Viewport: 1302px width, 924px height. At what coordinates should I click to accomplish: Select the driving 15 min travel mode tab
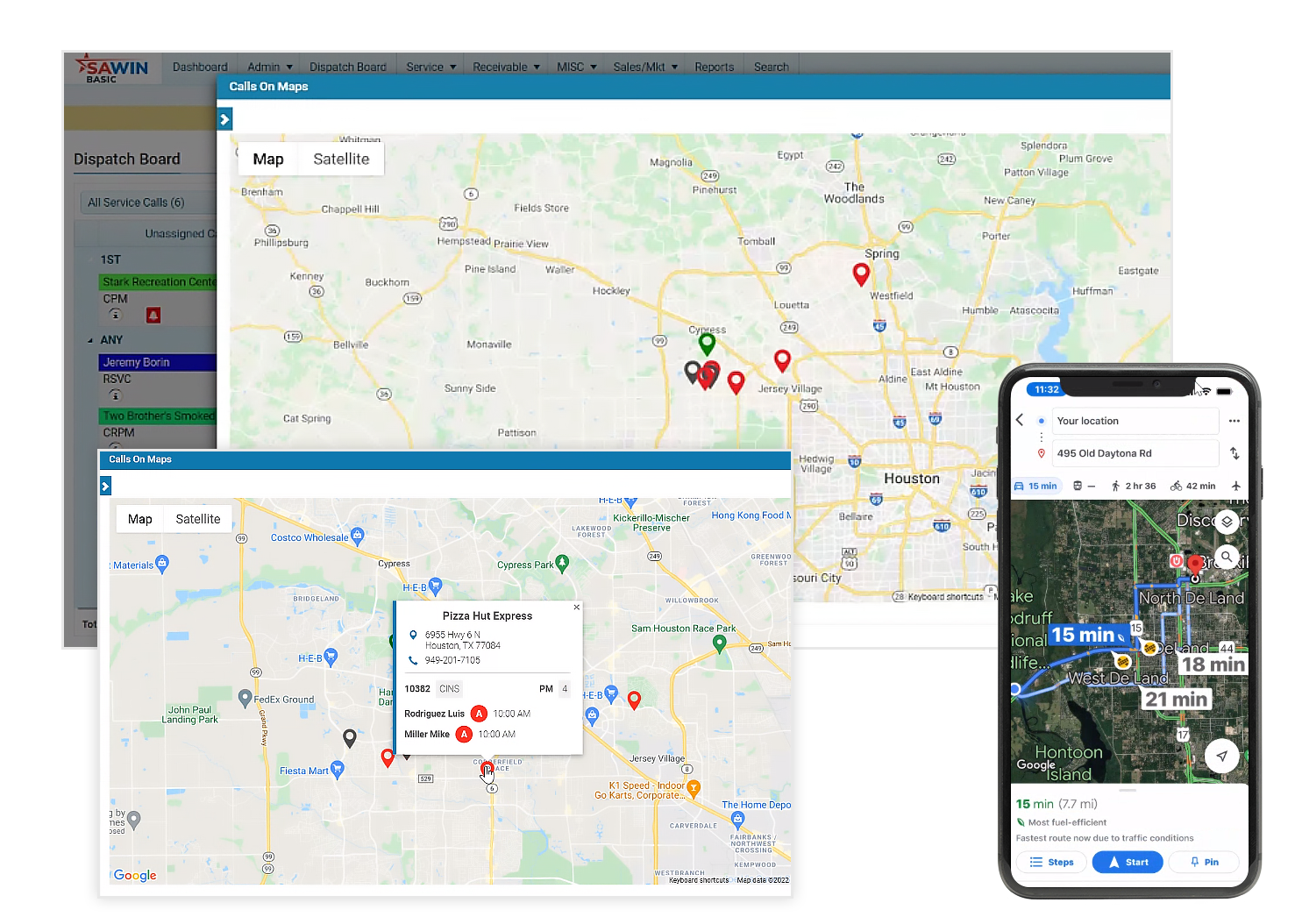pos(1035,486)
